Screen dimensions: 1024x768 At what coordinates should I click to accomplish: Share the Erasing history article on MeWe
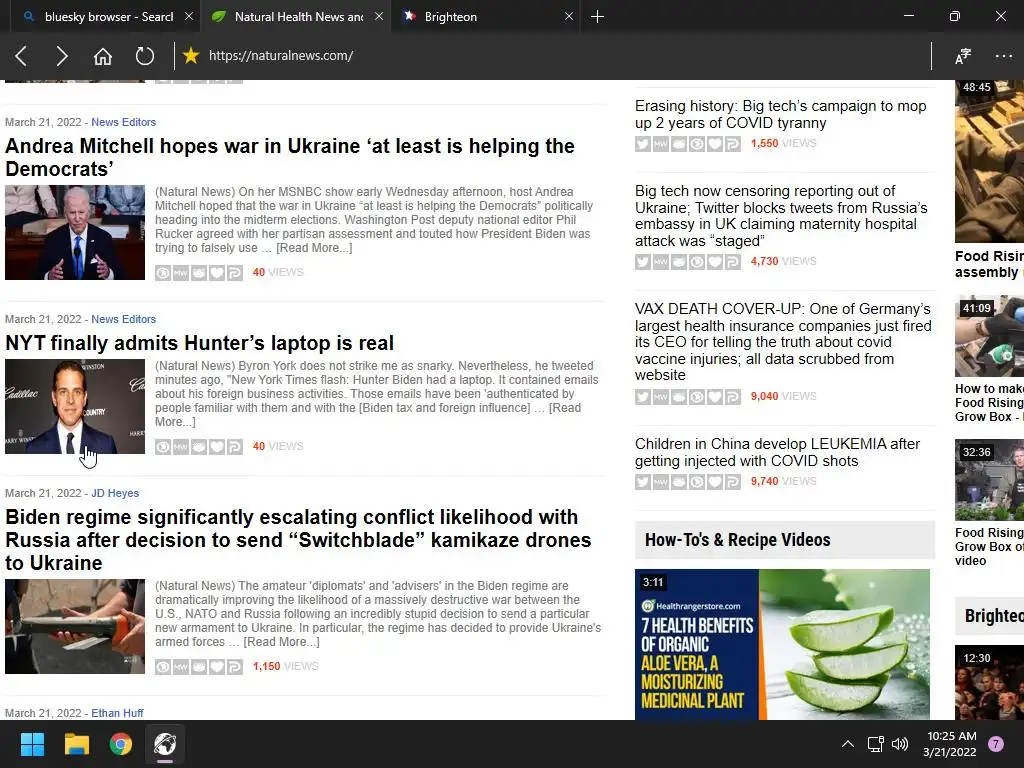click(661, 144)
